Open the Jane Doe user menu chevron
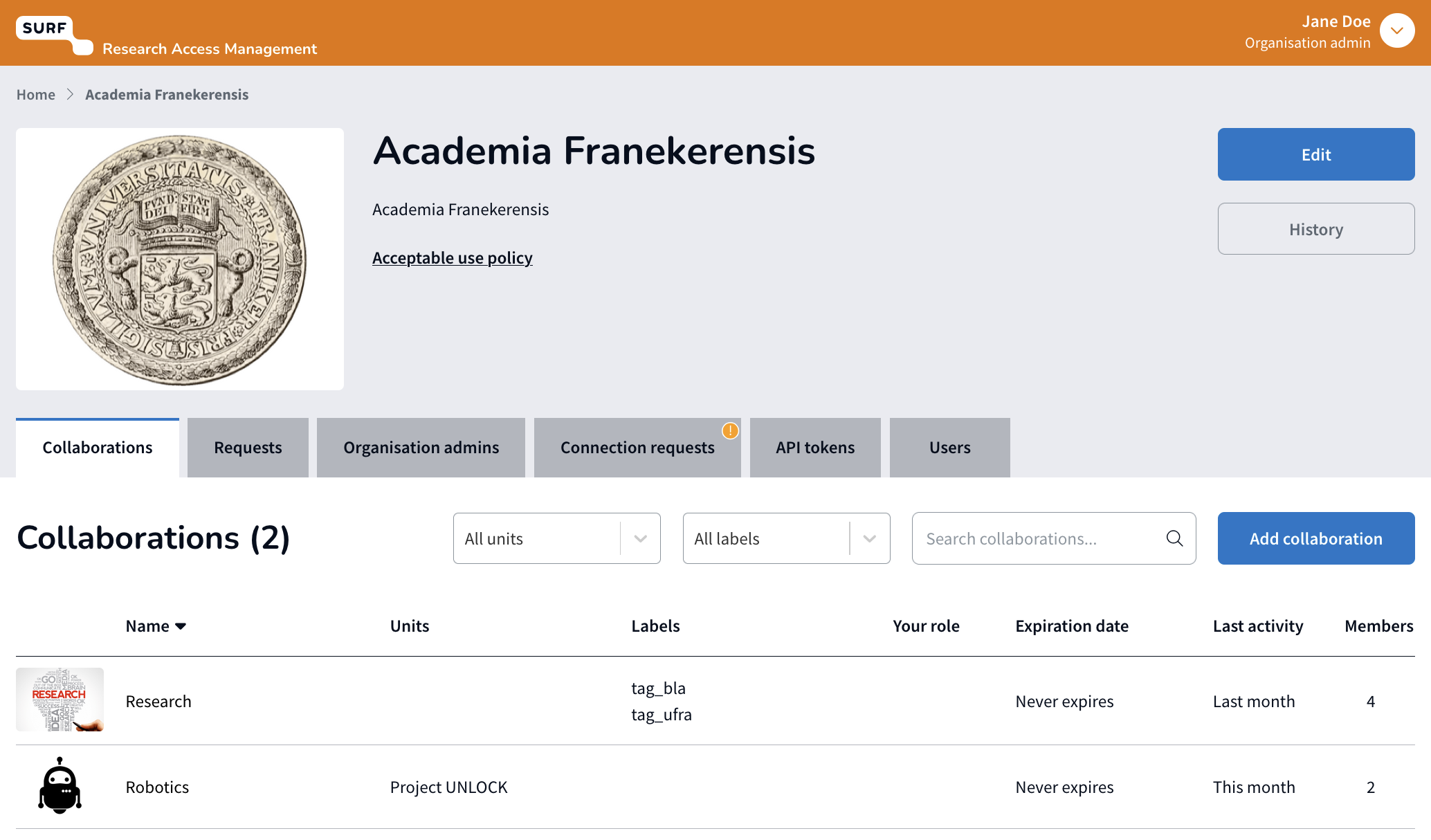Viewport: 1431px width, 840px height. (1396, 30)
